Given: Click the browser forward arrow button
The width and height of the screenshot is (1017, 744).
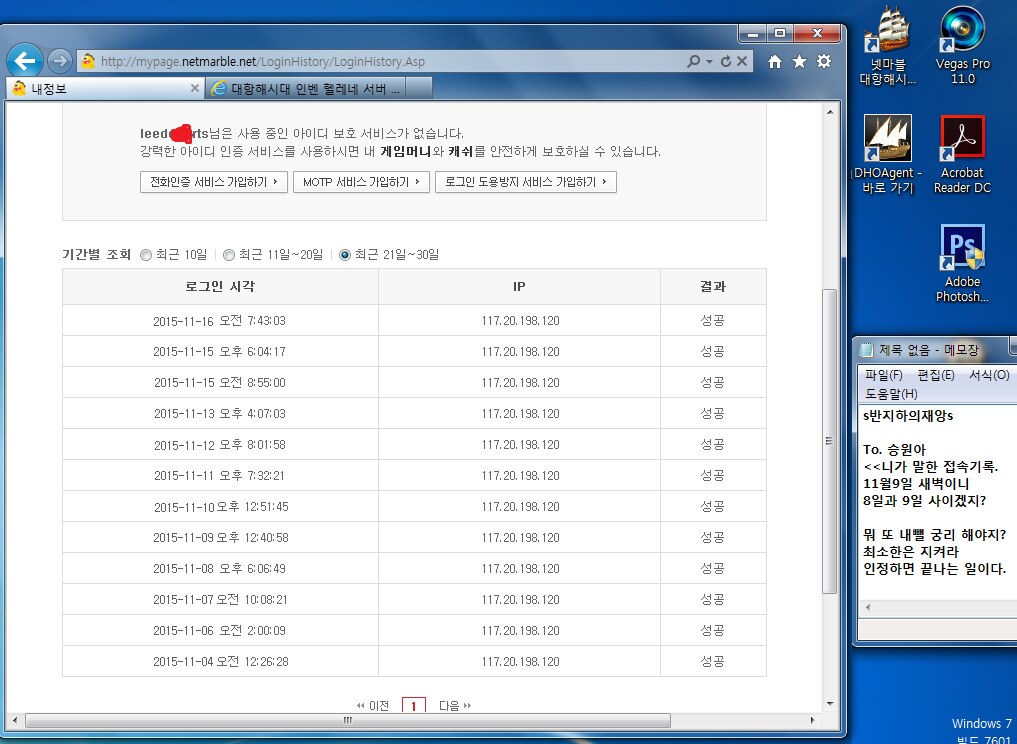Looking at the screenshot, I should (x=59, y=61).
